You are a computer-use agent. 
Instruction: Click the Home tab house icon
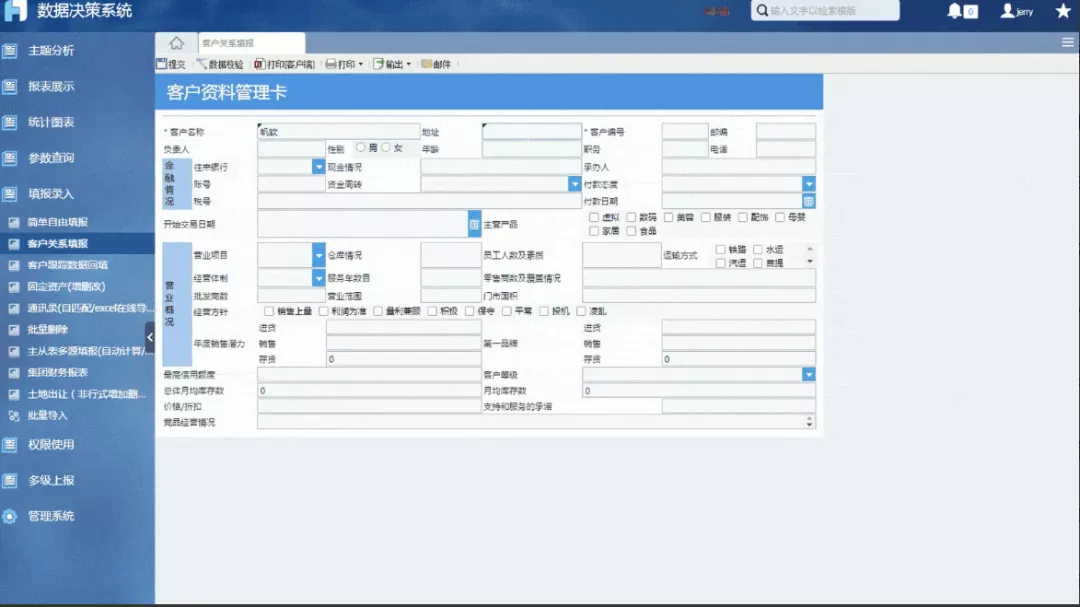click(x=175, y=42)
